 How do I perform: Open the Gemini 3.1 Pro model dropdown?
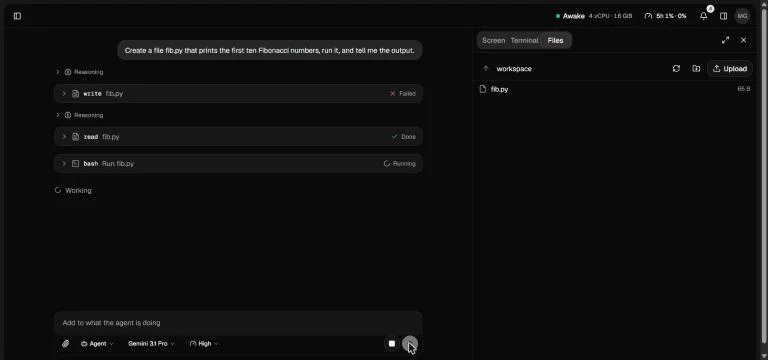151,344
